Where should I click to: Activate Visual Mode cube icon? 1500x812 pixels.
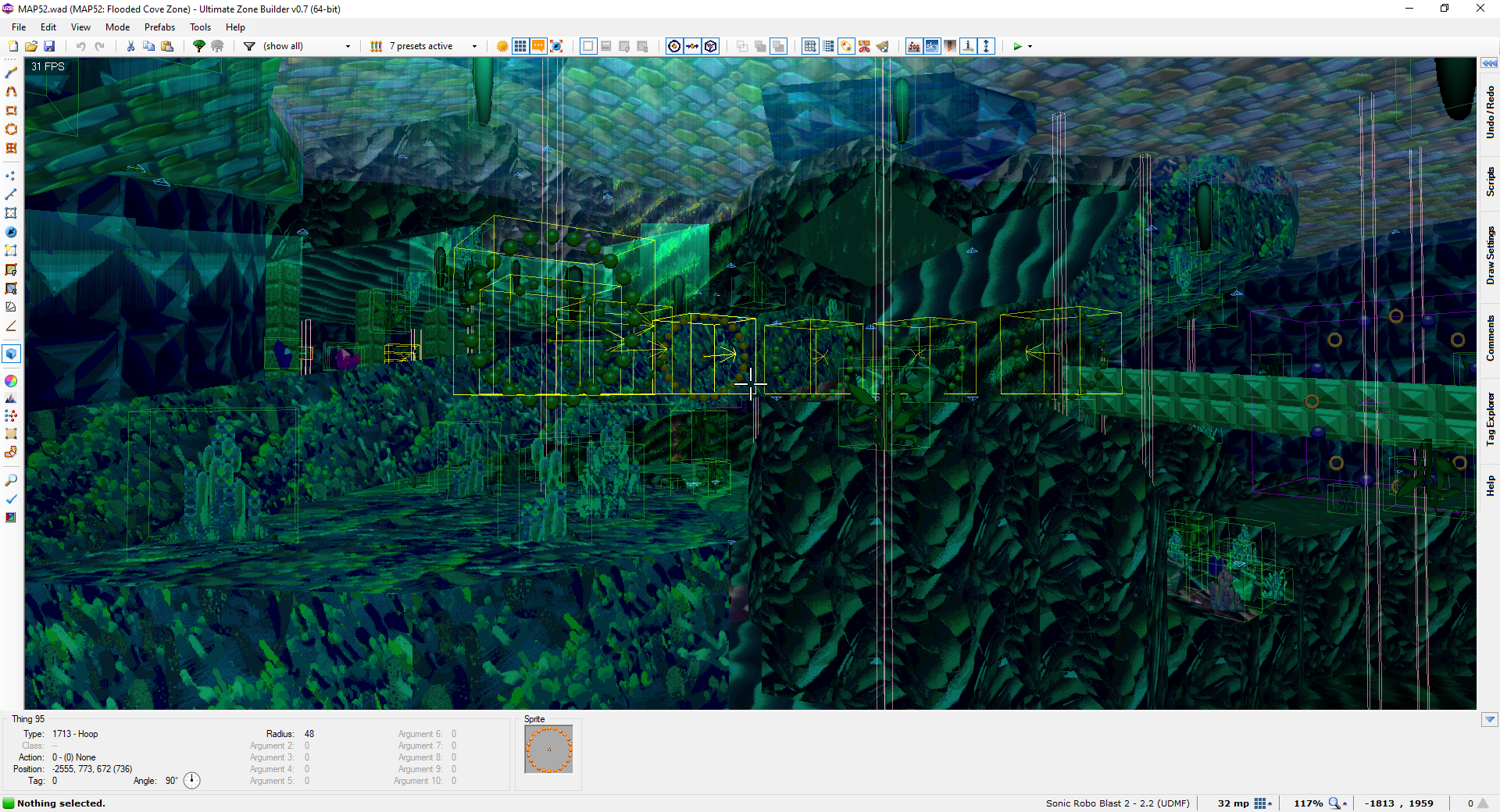pyautogui.click(x=11, y=354)
